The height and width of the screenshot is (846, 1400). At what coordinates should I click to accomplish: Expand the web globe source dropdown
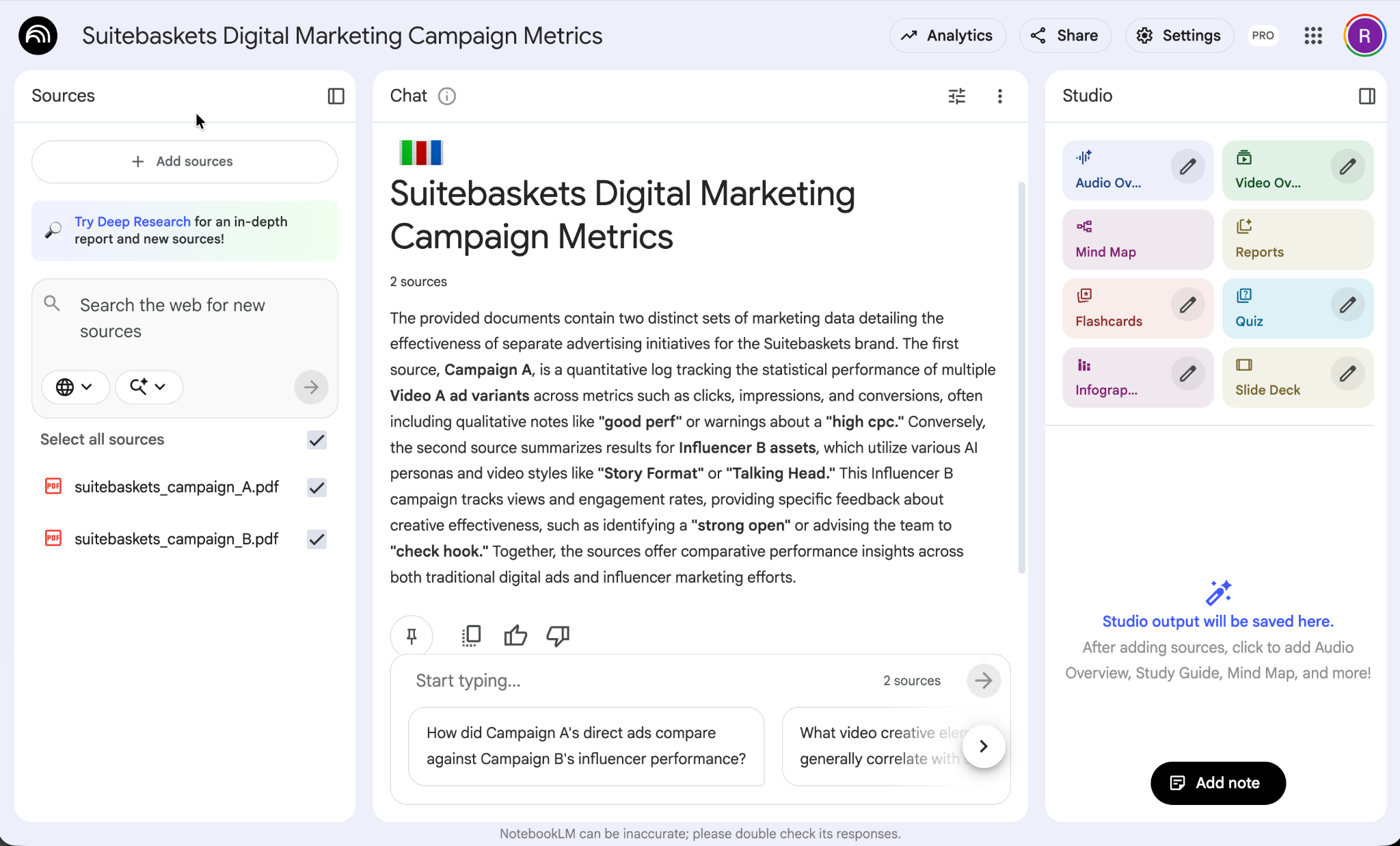pyautogui.click(x=75, y=387)
